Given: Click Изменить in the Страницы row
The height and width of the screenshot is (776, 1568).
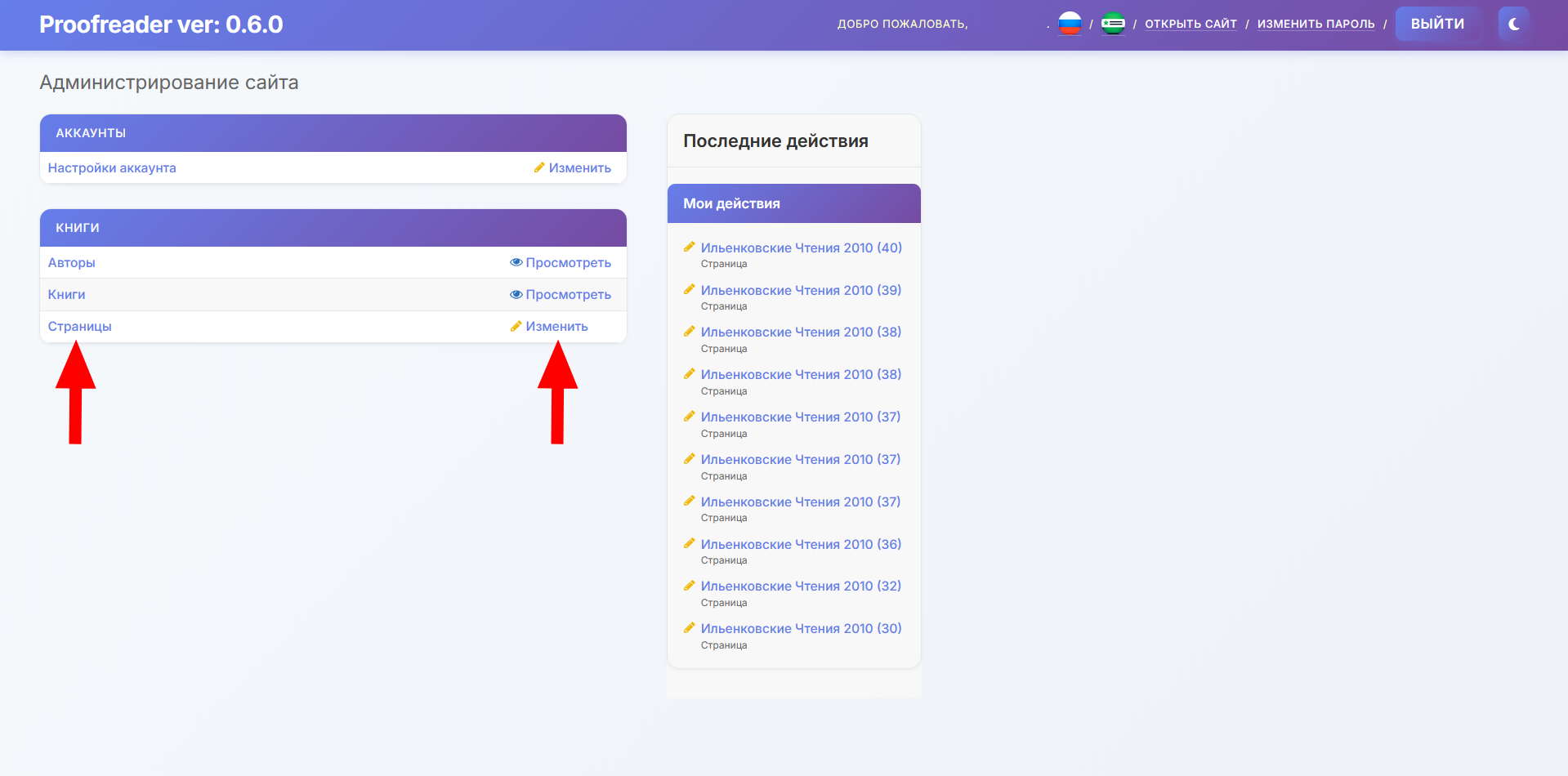Looking at the screenshot, I should click(x=550, y=326).
